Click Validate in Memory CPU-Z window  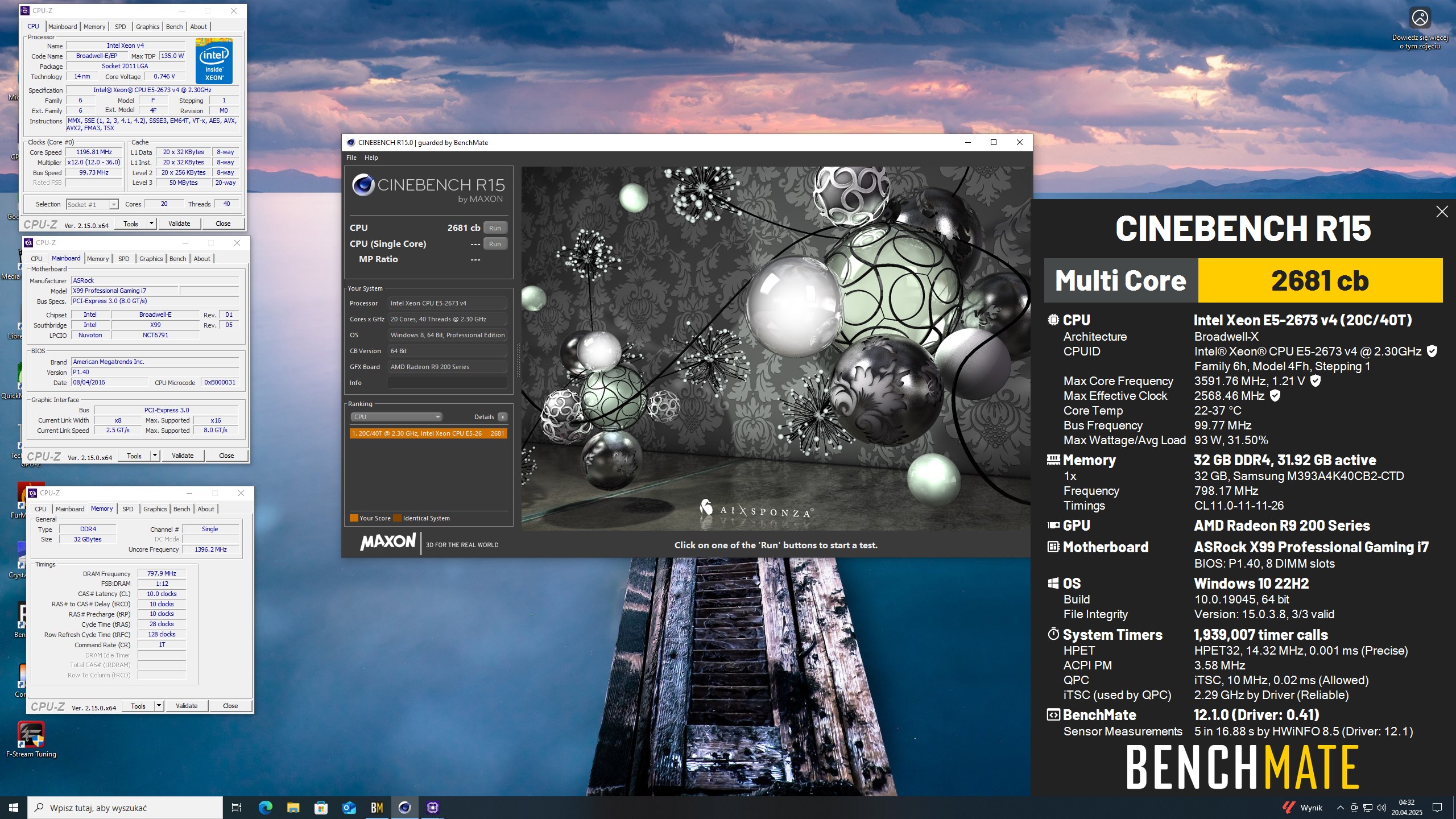[x=187, y=706]
